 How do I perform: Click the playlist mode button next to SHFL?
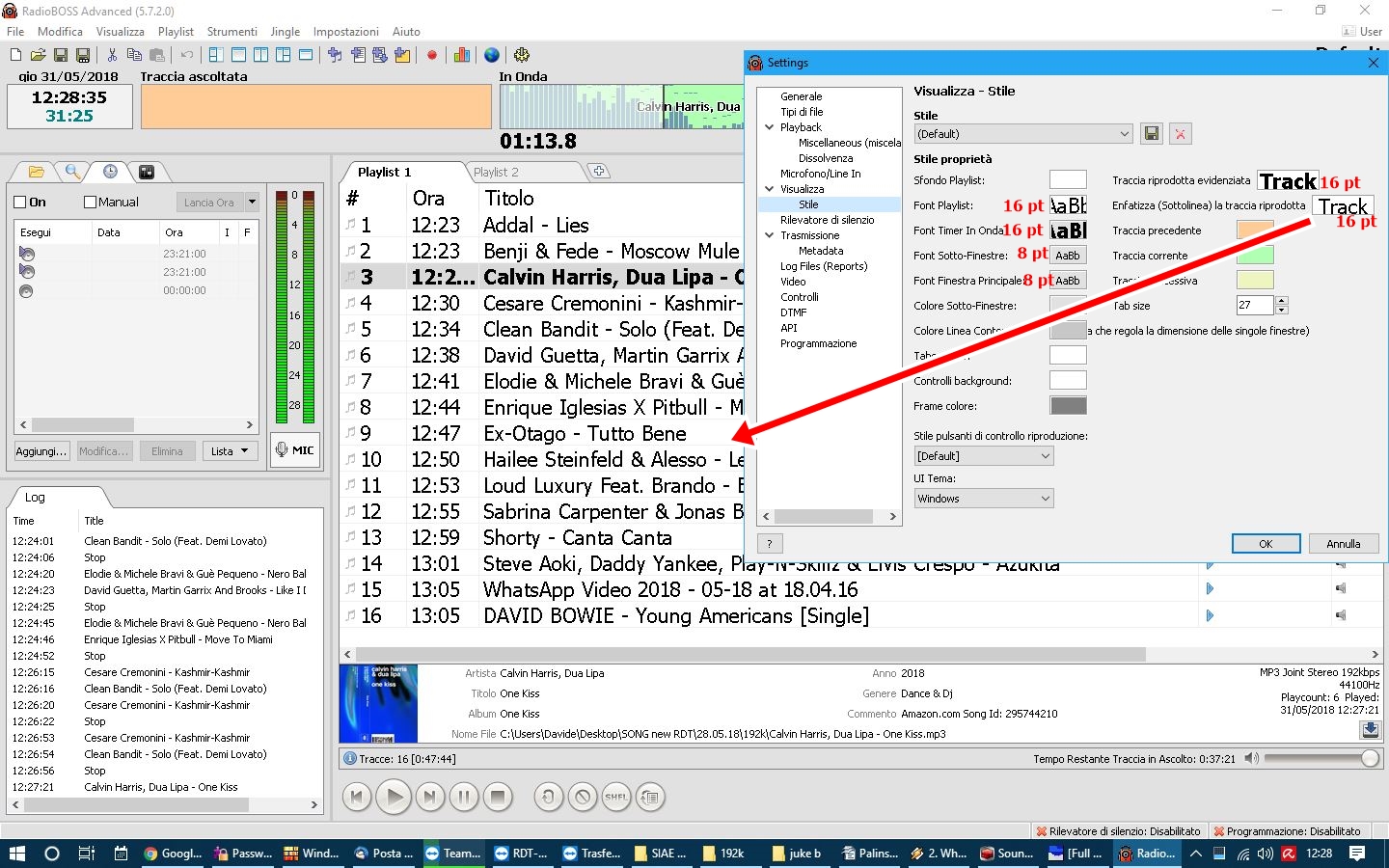click(x=650, y=797)
